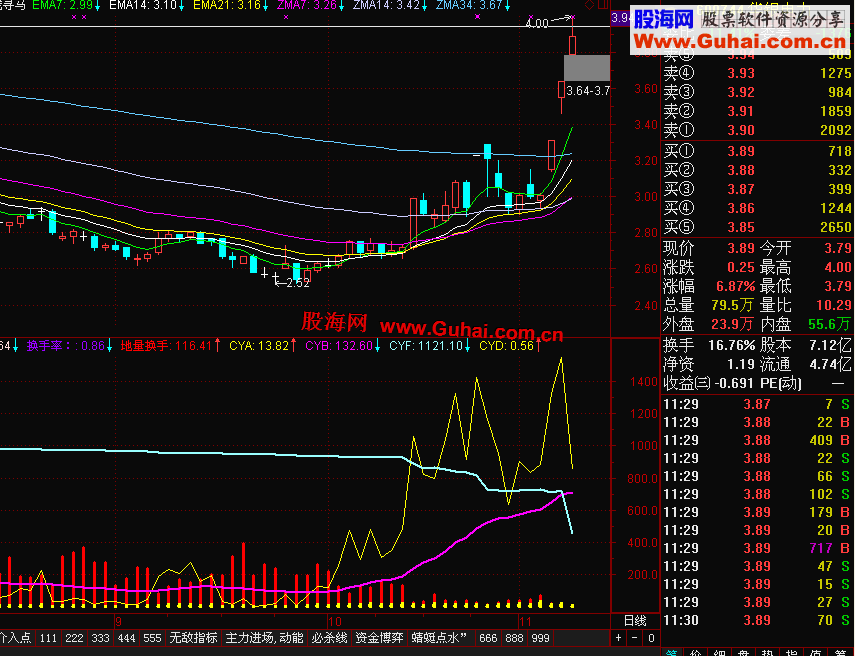Click the 4.00 high price marker
The width and height of the screenshot is (855, 656).
coord(537,23)
